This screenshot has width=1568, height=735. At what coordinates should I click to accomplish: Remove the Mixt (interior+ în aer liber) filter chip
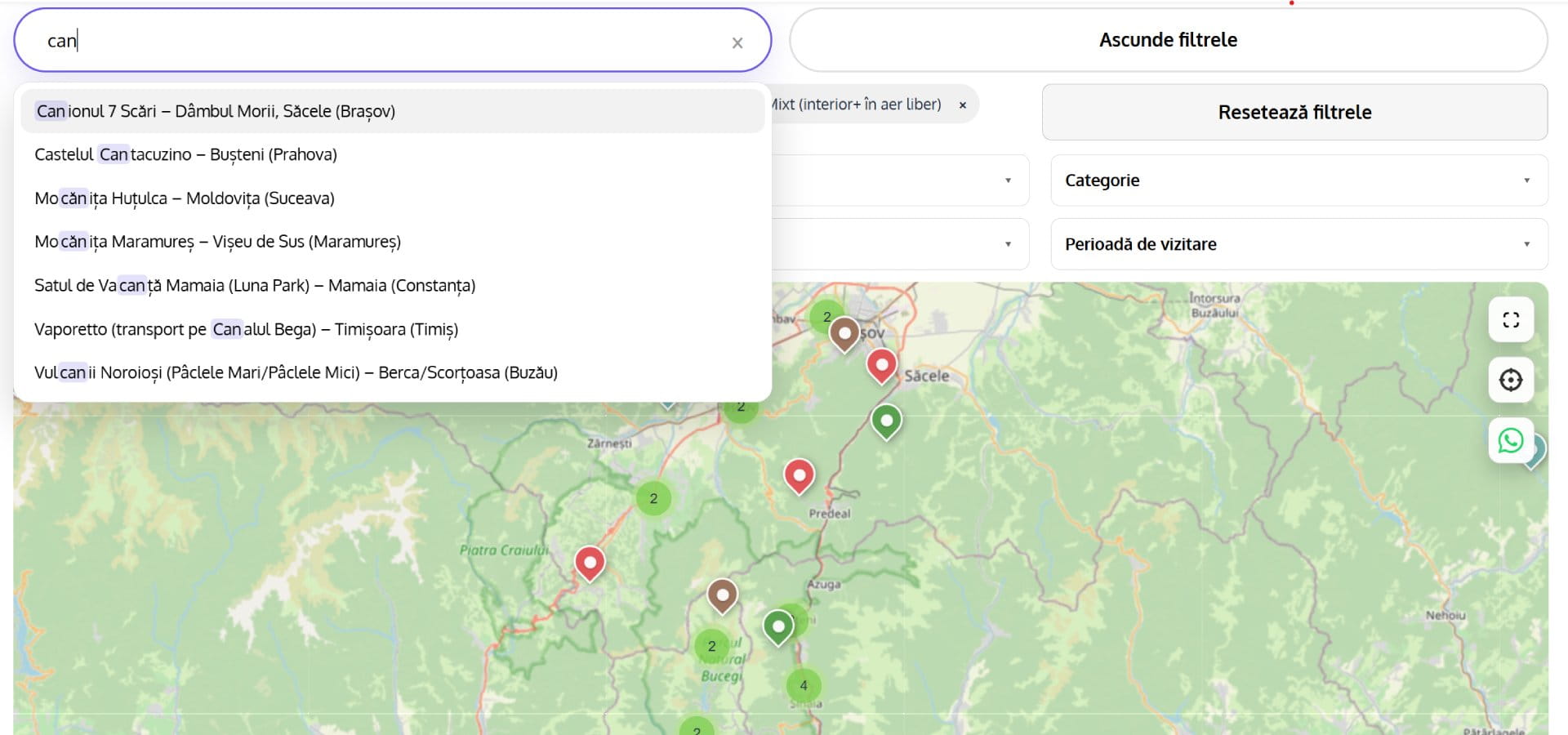tap(963, 105)
